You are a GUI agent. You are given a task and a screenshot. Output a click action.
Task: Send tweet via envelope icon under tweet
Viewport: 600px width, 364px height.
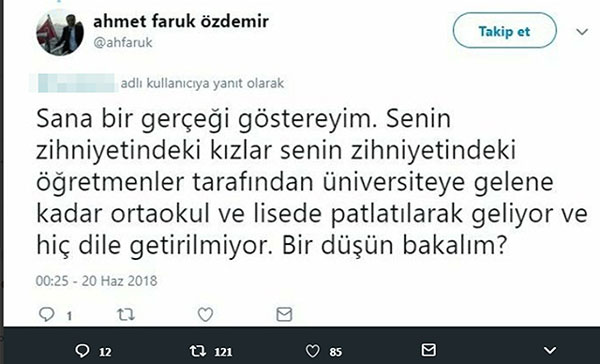(284, 315)
